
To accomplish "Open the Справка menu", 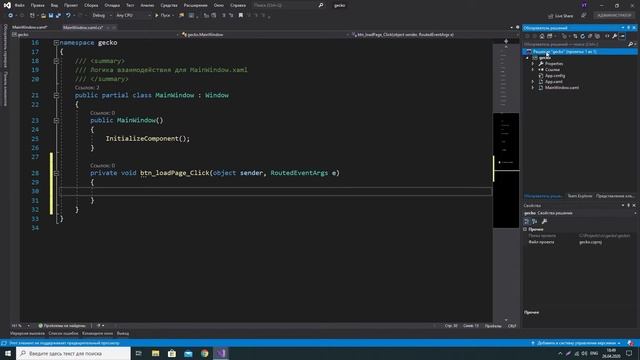I will (238, 5).
